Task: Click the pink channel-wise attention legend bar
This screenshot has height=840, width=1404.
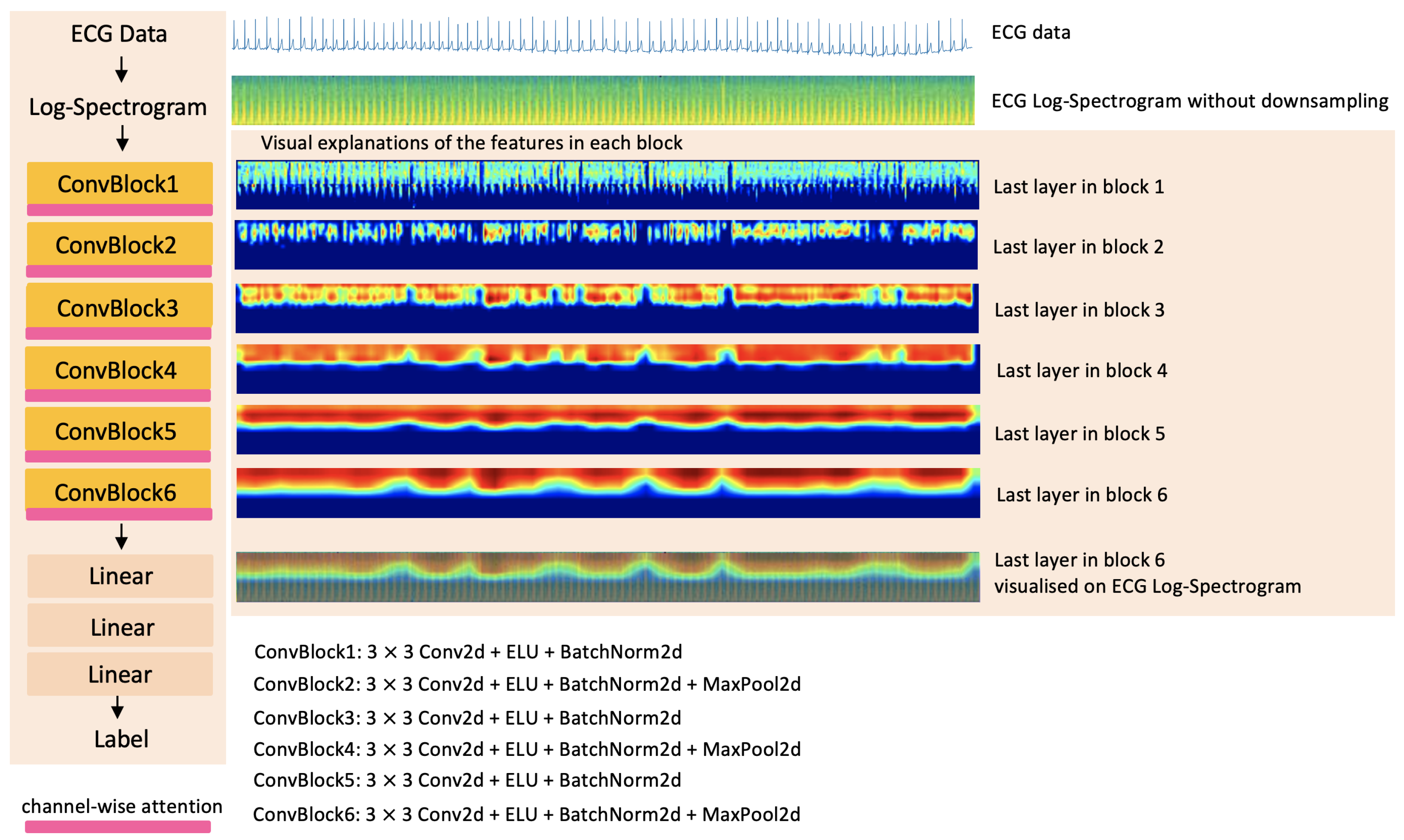Action: pyautogui.click(x=118, y=826)
